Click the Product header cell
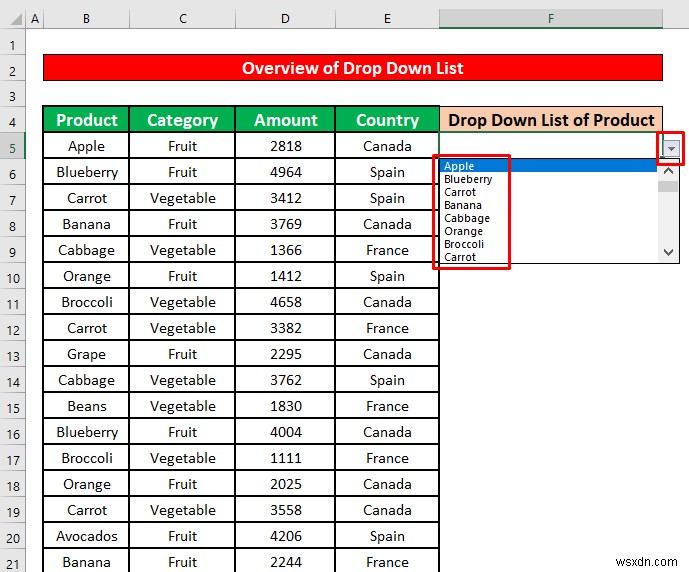Image resolution: width=689 pixels, height=572 pixels. click(86, 119)
